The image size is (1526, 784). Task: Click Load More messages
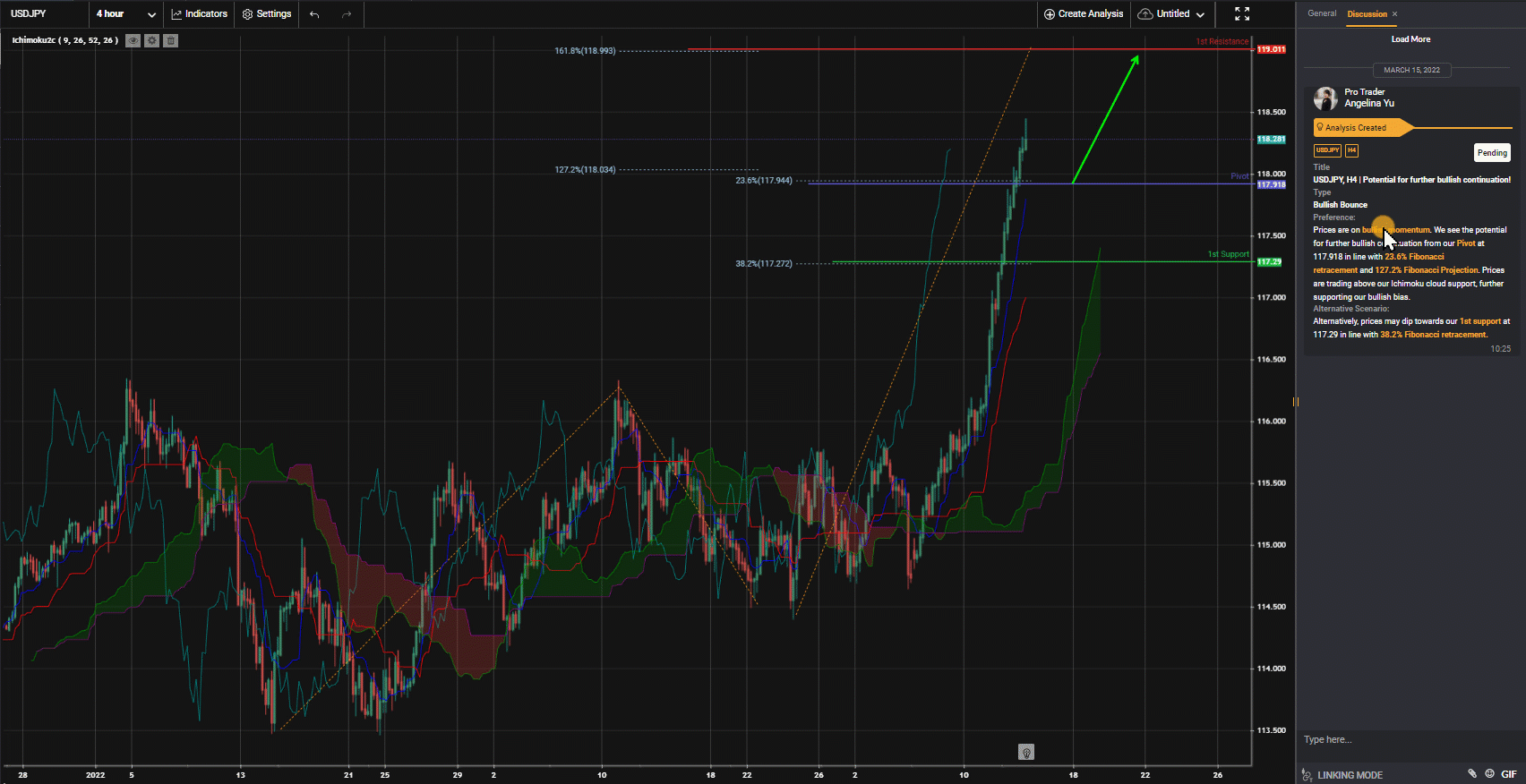coord(1410,39)
